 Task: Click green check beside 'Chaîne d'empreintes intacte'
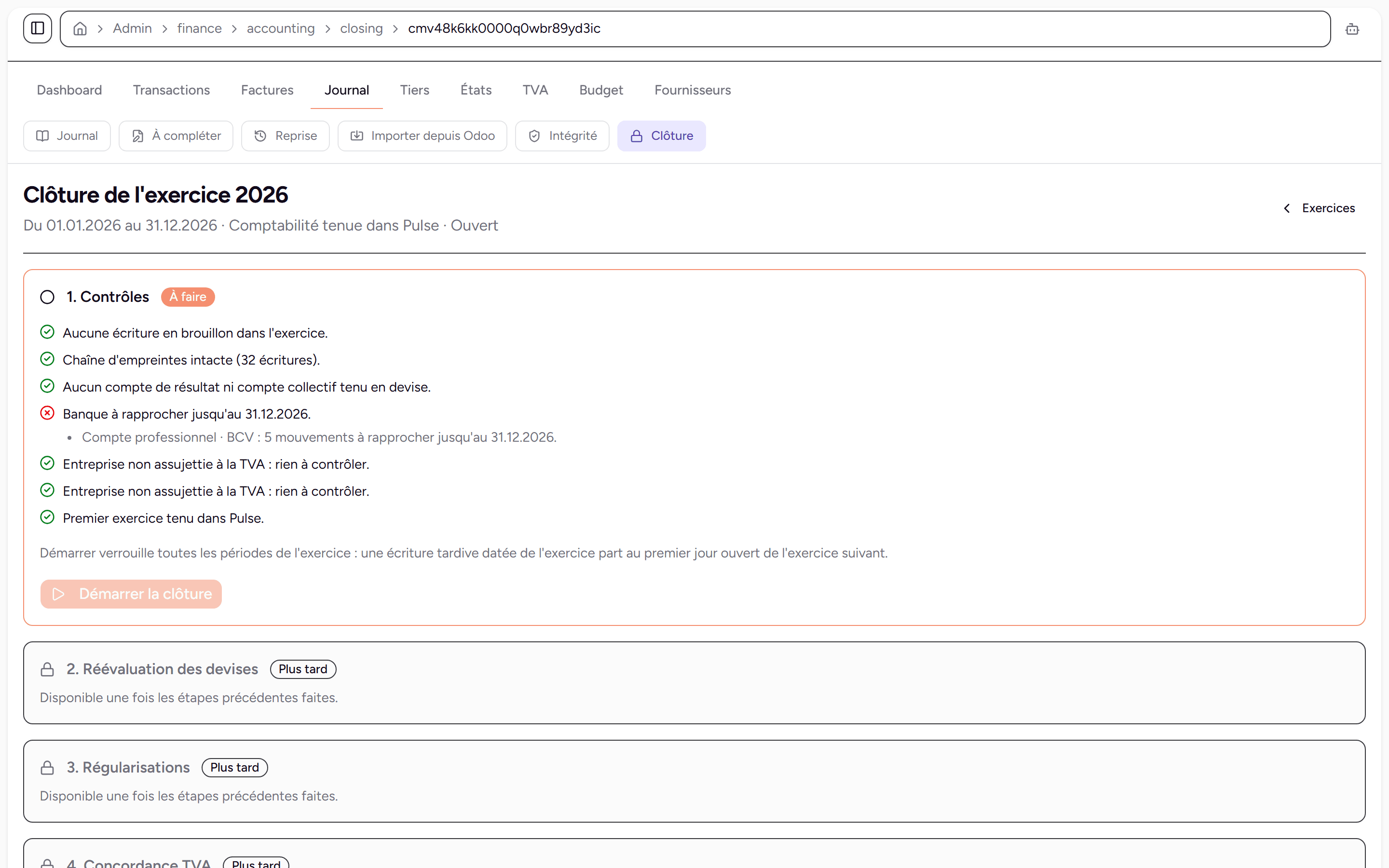pyautogui.click(x=47, y=359)
